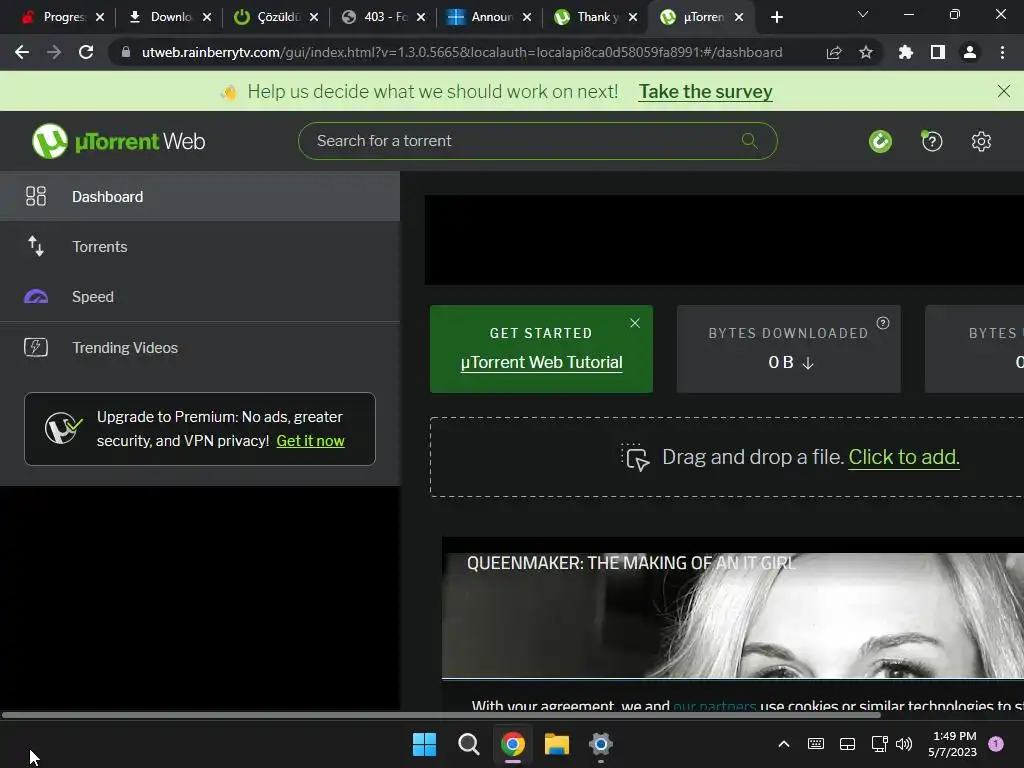Screen dimensions: 1024x768
Task: Open the browser extensions puzzle icon
Action: [905, 52]
